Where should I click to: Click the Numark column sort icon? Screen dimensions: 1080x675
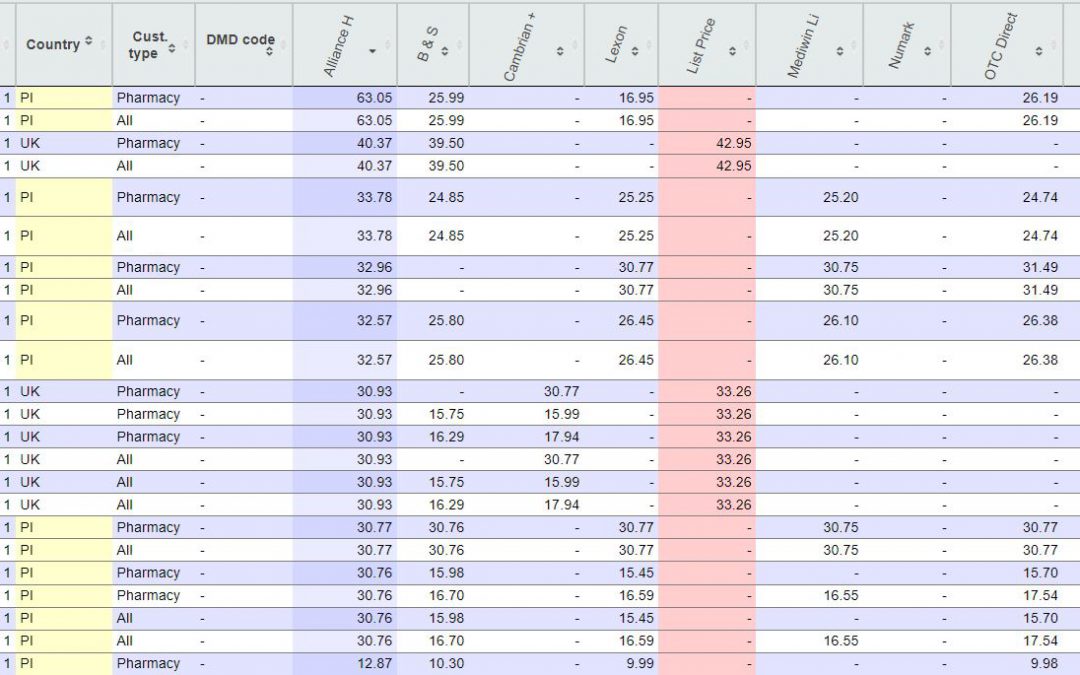pos(927,51)
